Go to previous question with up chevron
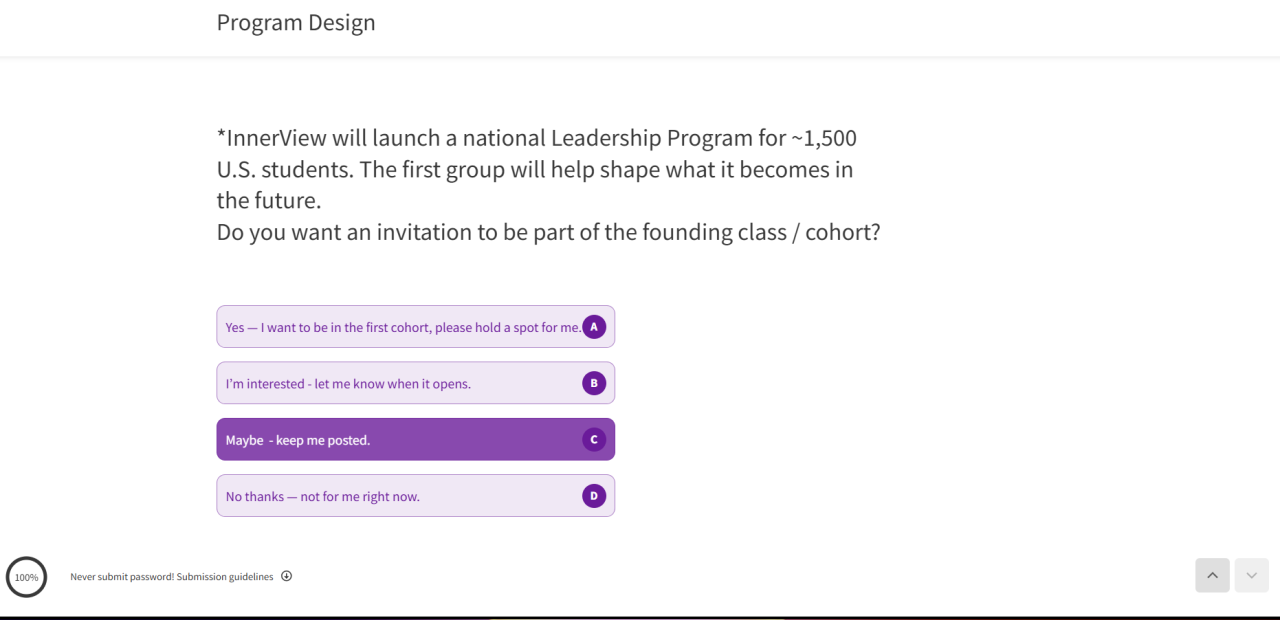The width and height of the screenshot is (1280, 620). (1212, 575)
